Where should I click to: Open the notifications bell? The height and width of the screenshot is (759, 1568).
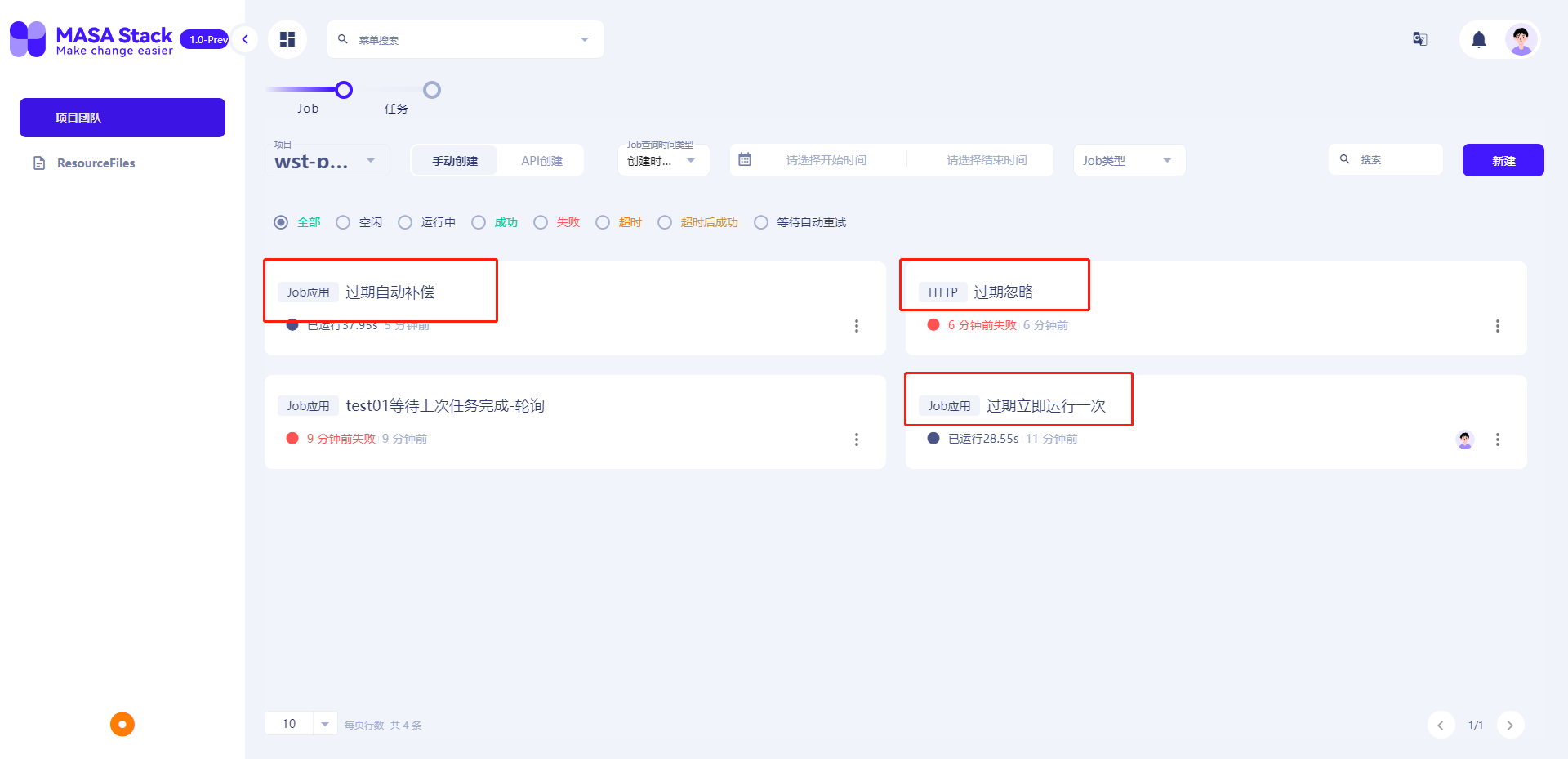click(1479, 39)
